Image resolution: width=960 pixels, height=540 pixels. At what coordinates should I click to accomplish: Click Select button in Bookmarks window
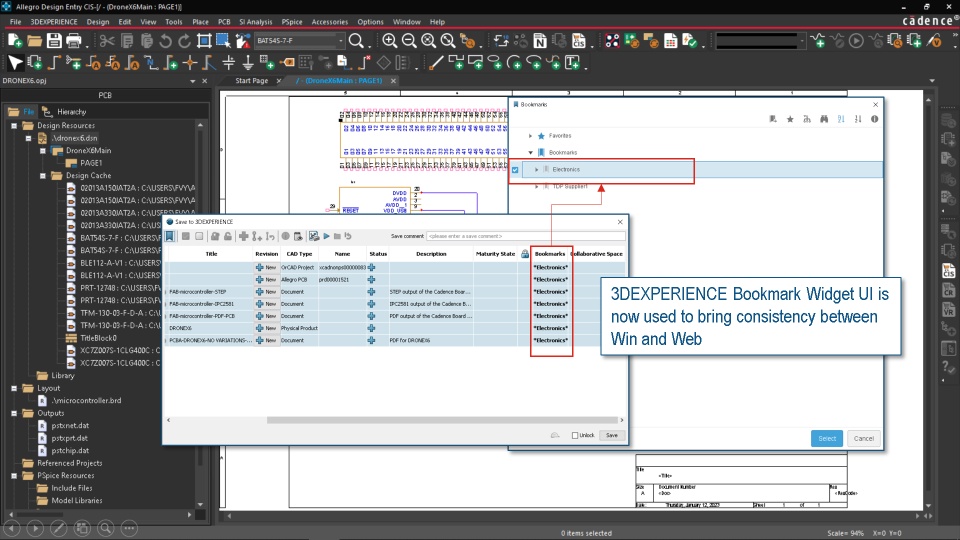[827, 438]
